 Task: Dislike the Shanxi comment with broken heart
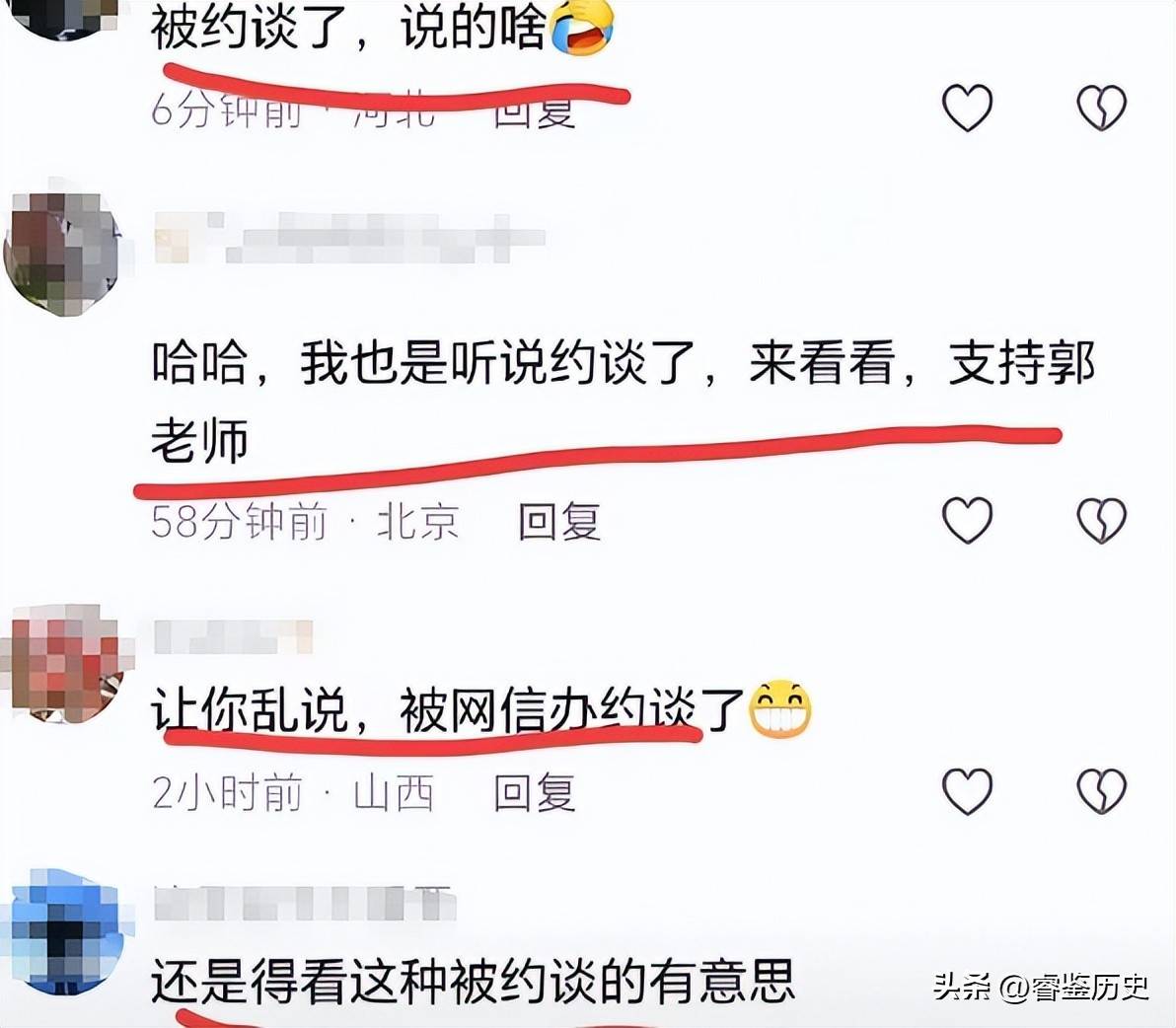(1101, 791)
